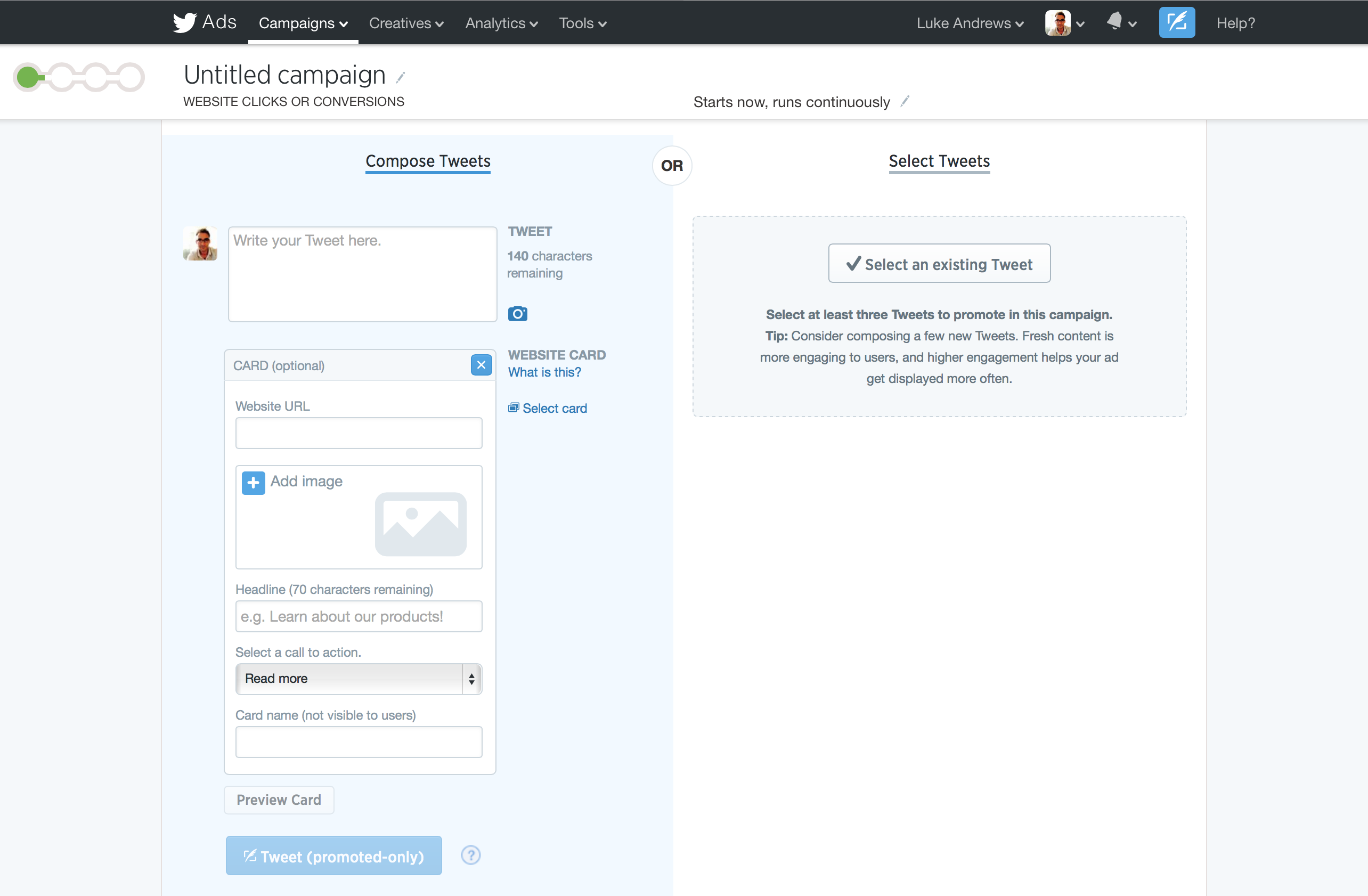Screen dimensions: 1368x896
Task: Click the question mark help icon beside Tweet button
Action: [471, 855]
